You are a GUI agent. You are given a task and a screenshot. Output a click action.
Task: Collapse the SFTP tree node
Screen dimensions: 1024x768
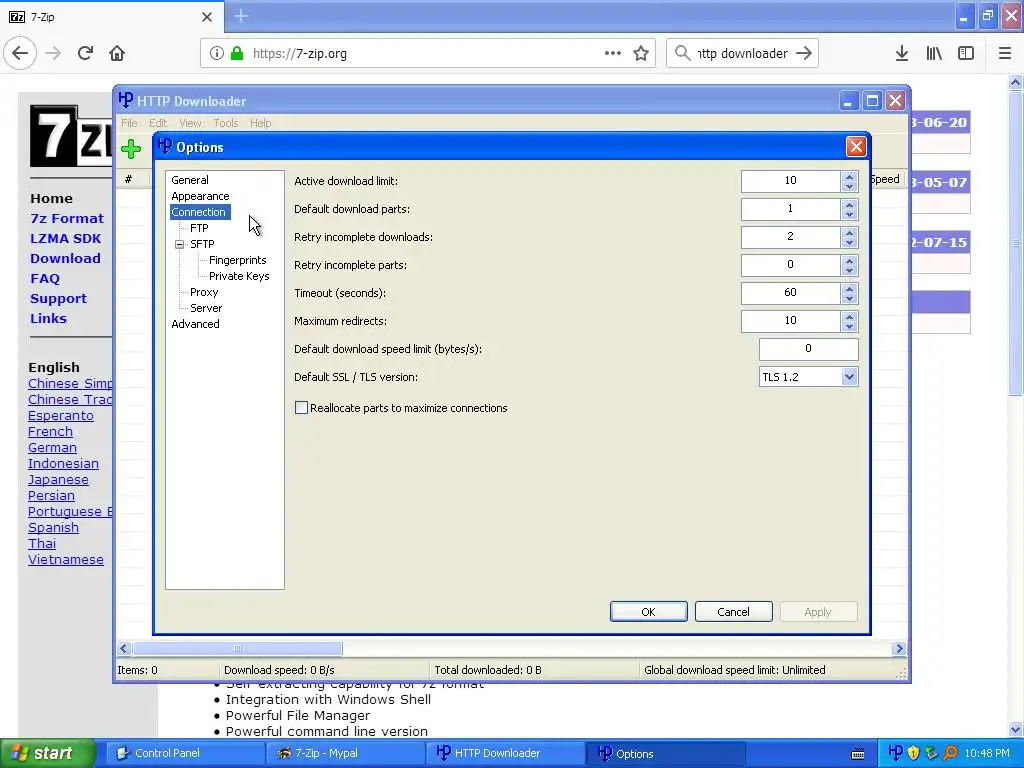pyautogui.click(x=180, y=244)
